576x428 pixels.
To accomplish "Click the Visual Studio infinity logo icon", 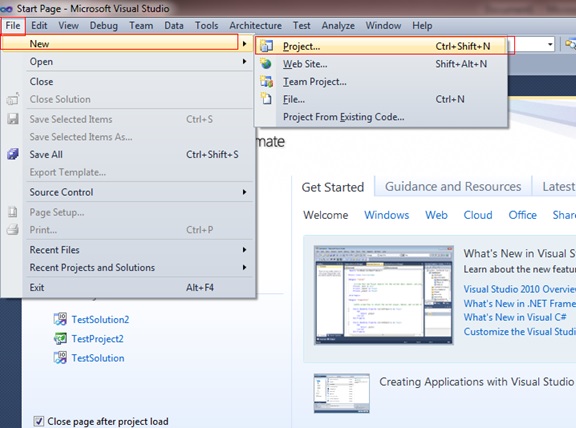I will [6, 9].
